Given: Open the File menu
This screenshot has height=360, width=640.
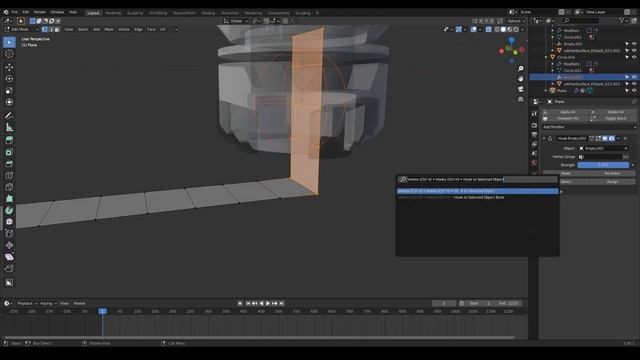Looking at the screenshot, I should (15, 12).
